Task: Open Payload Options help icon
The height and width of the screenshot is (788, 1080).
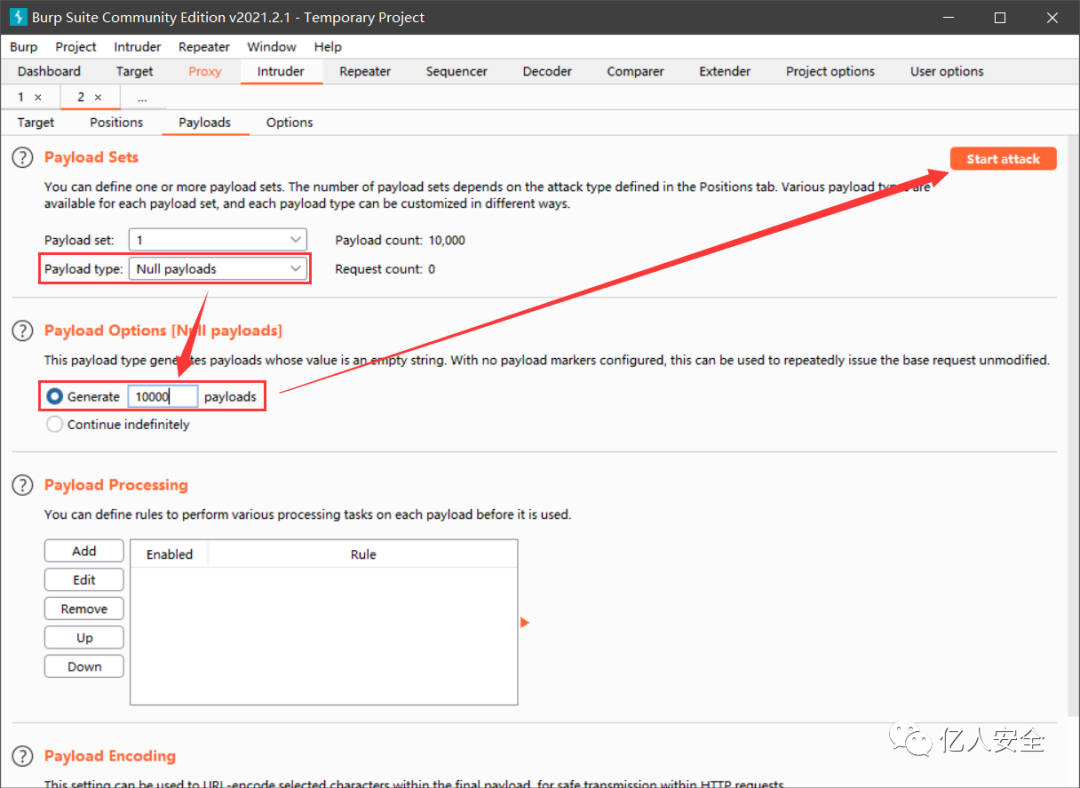Action: tap(22, 331)
